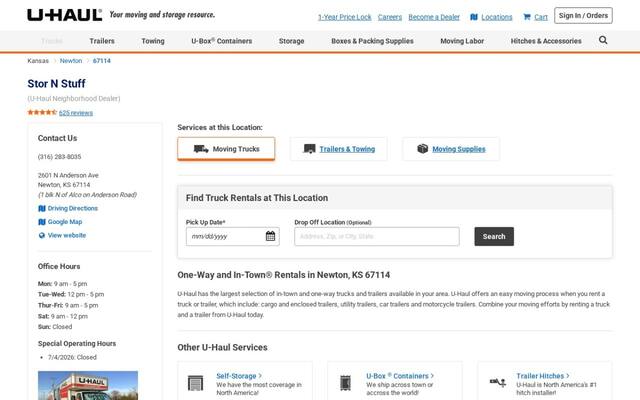640x400 pixels.
Task: Focus the Pick Up Date field
Action: [233, 236]
